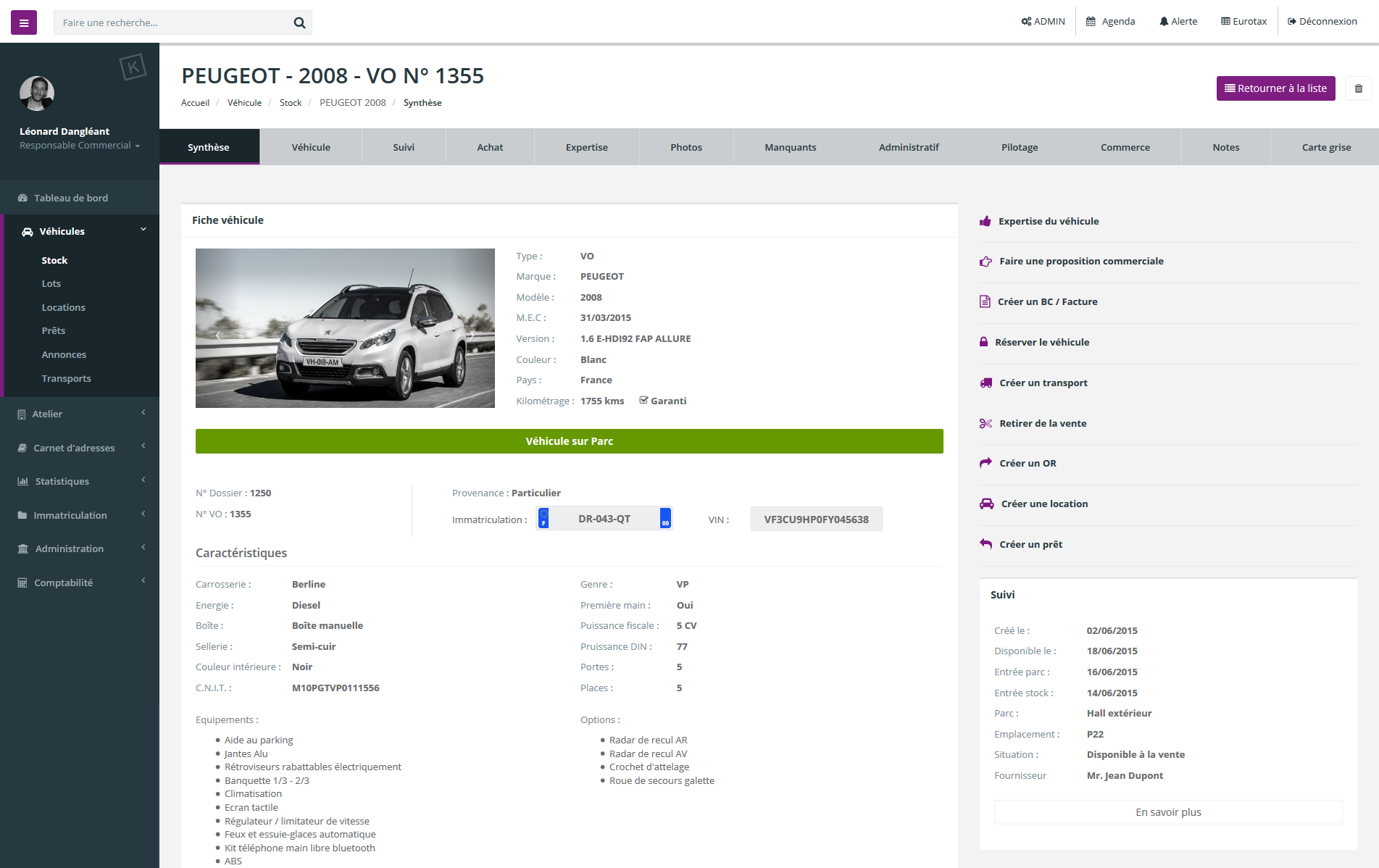Click the Statistiques chart icon
This screenshot has height=868, width=1379.
[x=23, y=481]
